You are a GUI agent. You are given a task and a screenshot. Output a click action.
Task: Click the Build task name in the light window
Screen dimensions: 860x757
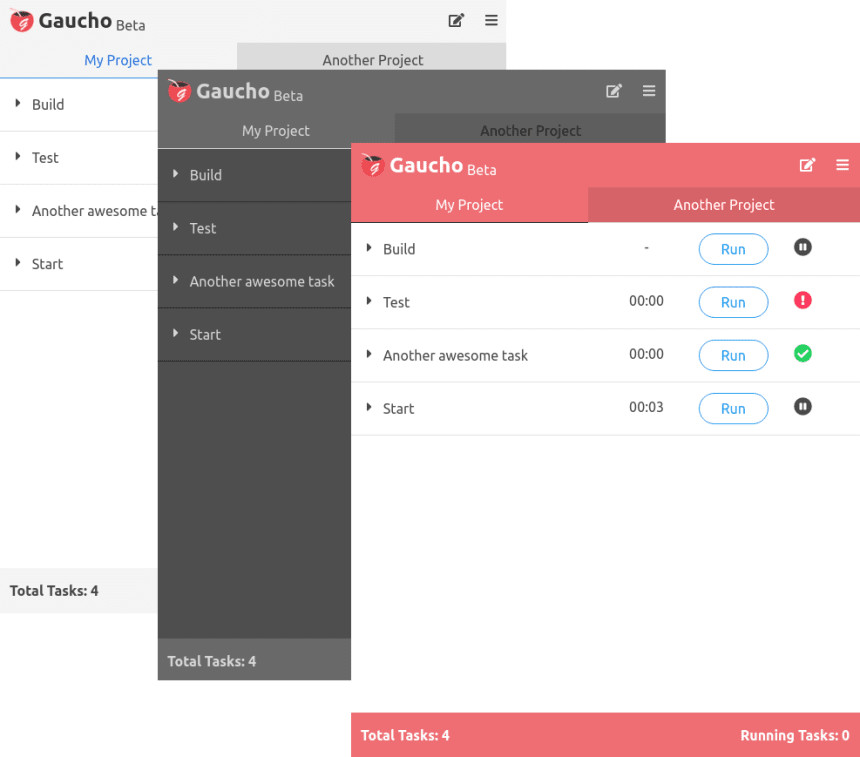click(48, 104)
